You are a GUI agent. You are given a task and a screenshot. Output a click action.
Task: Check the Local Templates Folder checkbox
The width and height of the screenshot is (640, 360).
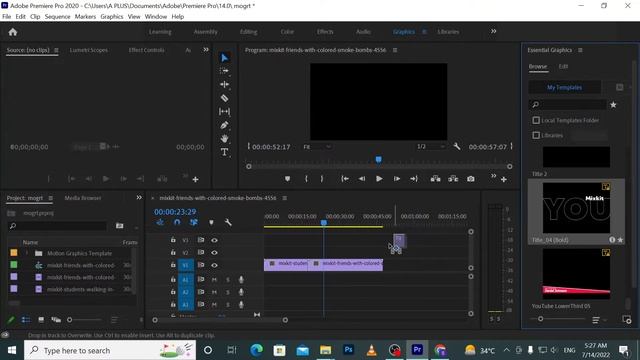(536, 120)
